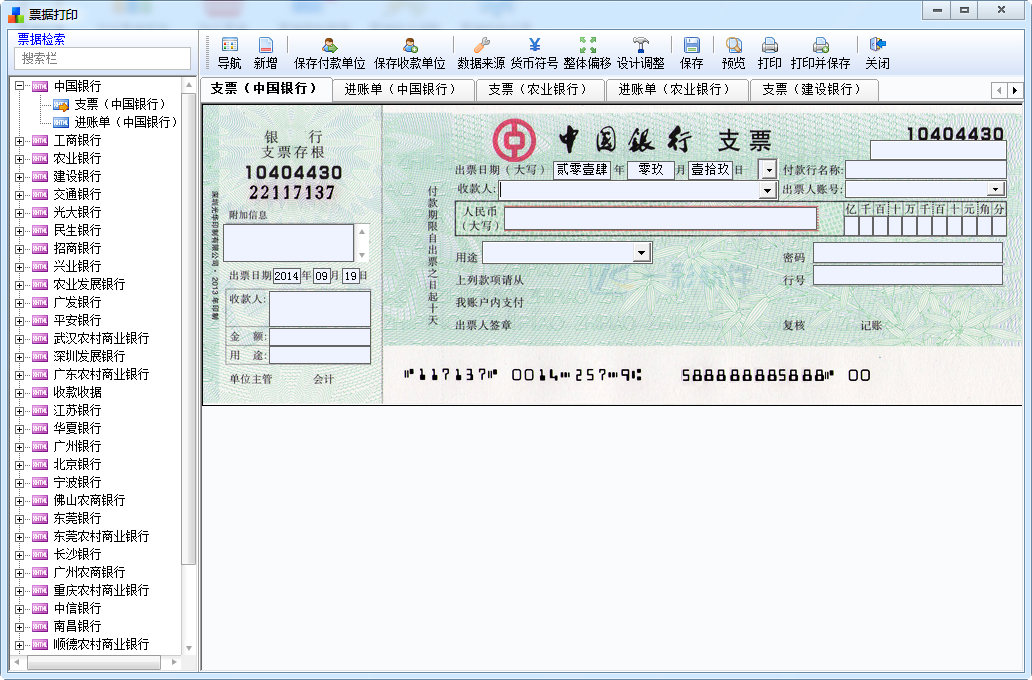This screenshot has width=1032, height=680.
Task: Click the 付款行名称 input field
Action: [x=925, y=170]
